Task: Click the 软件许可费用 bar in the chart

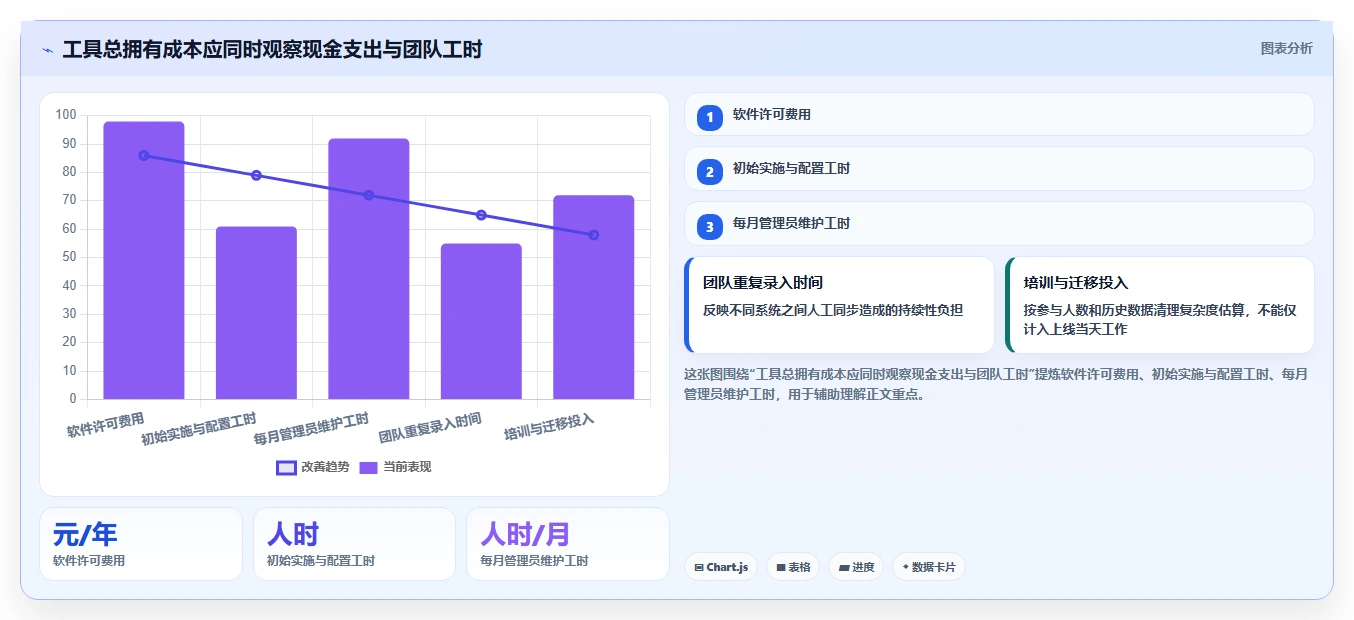Action: tap(144, 260)
